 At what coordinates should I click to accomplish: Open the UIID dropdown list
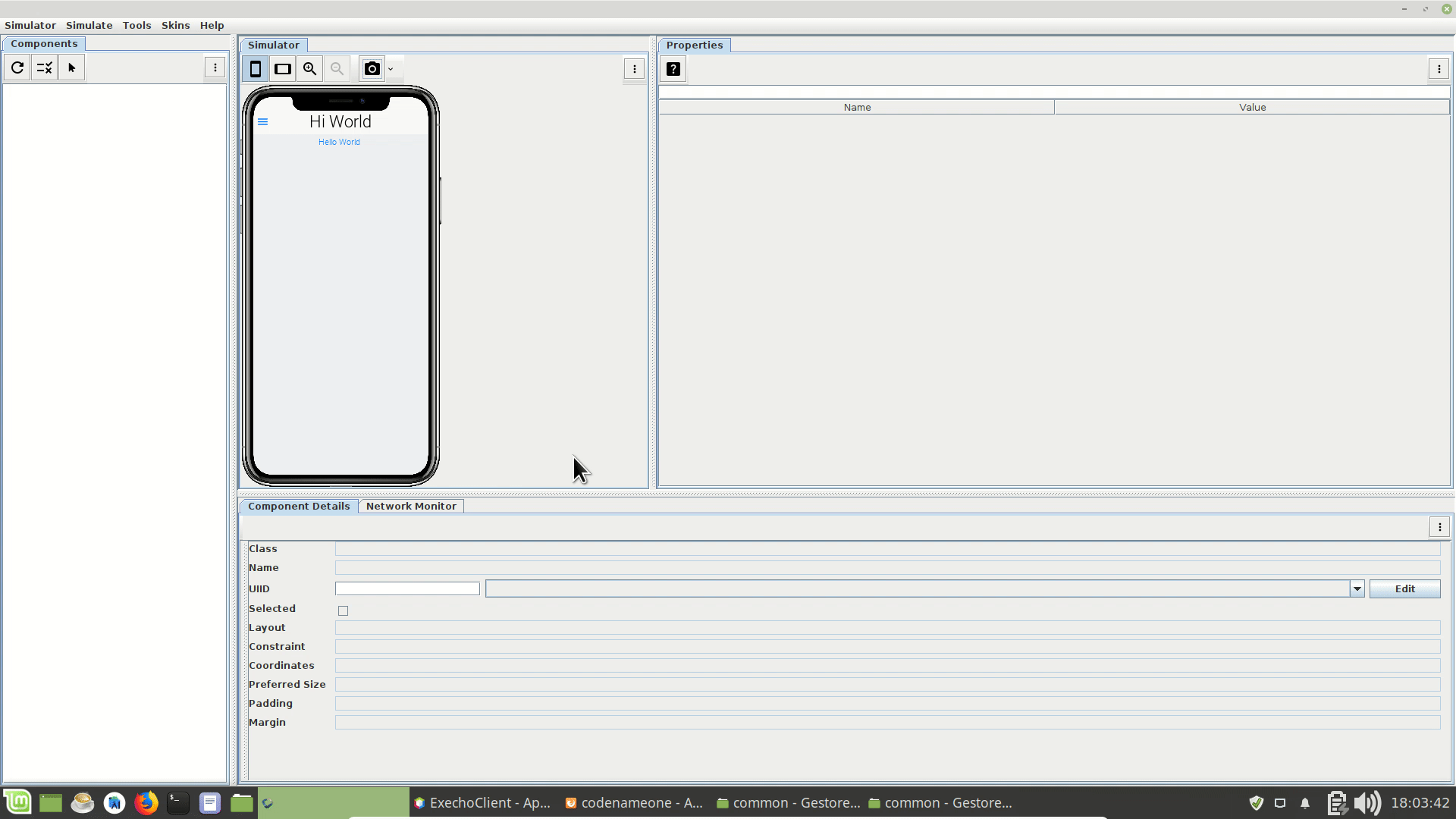point(1356,588)
